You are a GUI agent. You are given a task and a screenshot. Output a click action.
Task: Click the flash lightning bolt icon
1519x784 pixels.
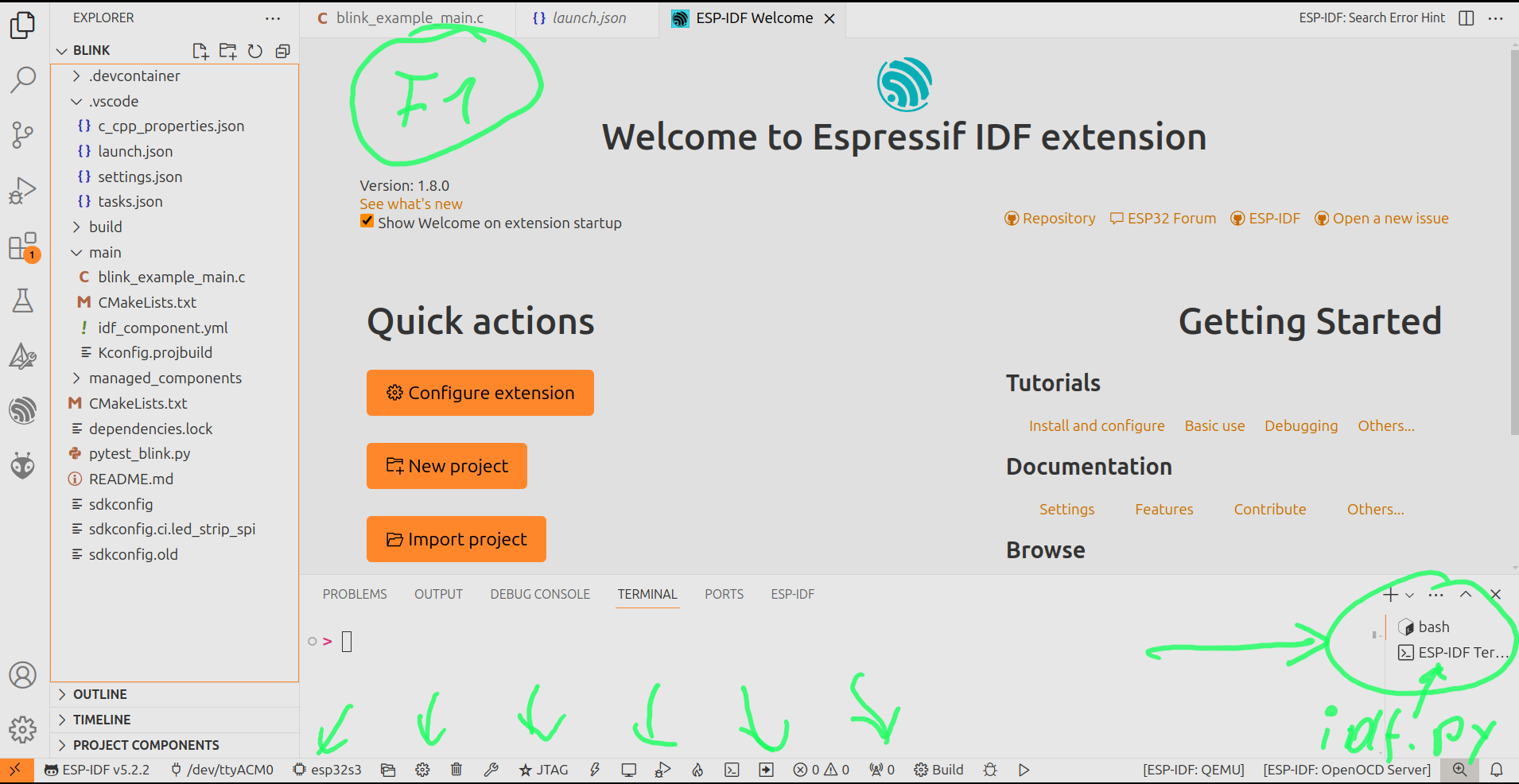595,770
